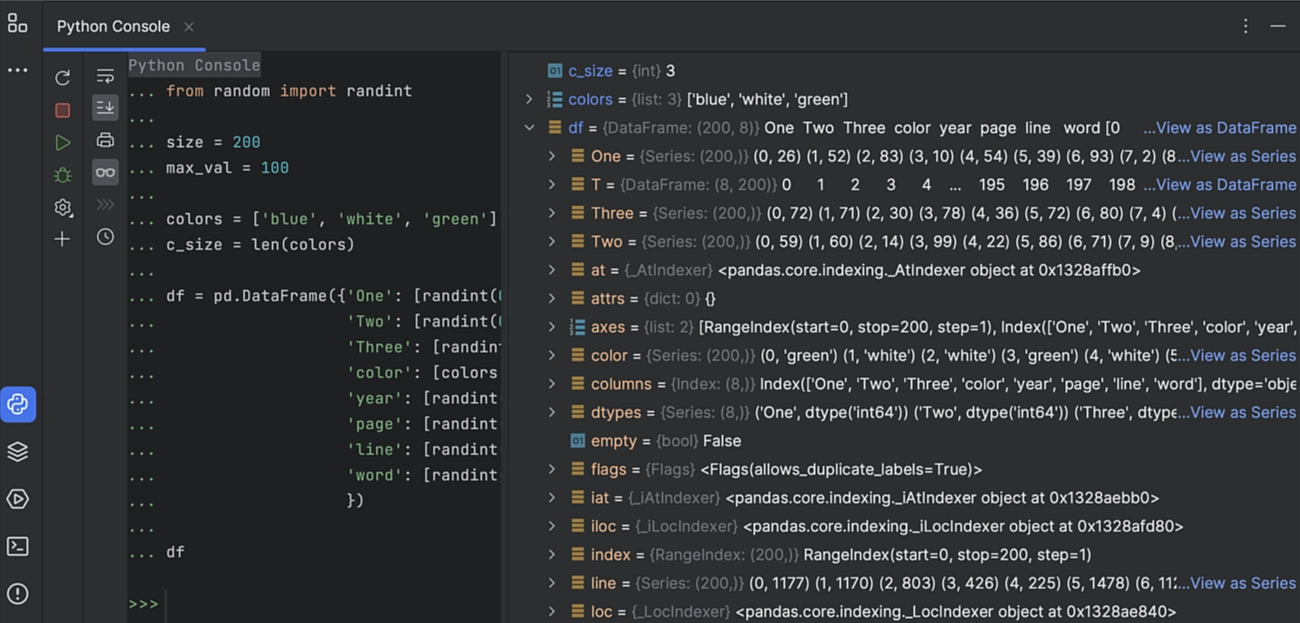Click View as Series for dtypes

point(1243,412)
